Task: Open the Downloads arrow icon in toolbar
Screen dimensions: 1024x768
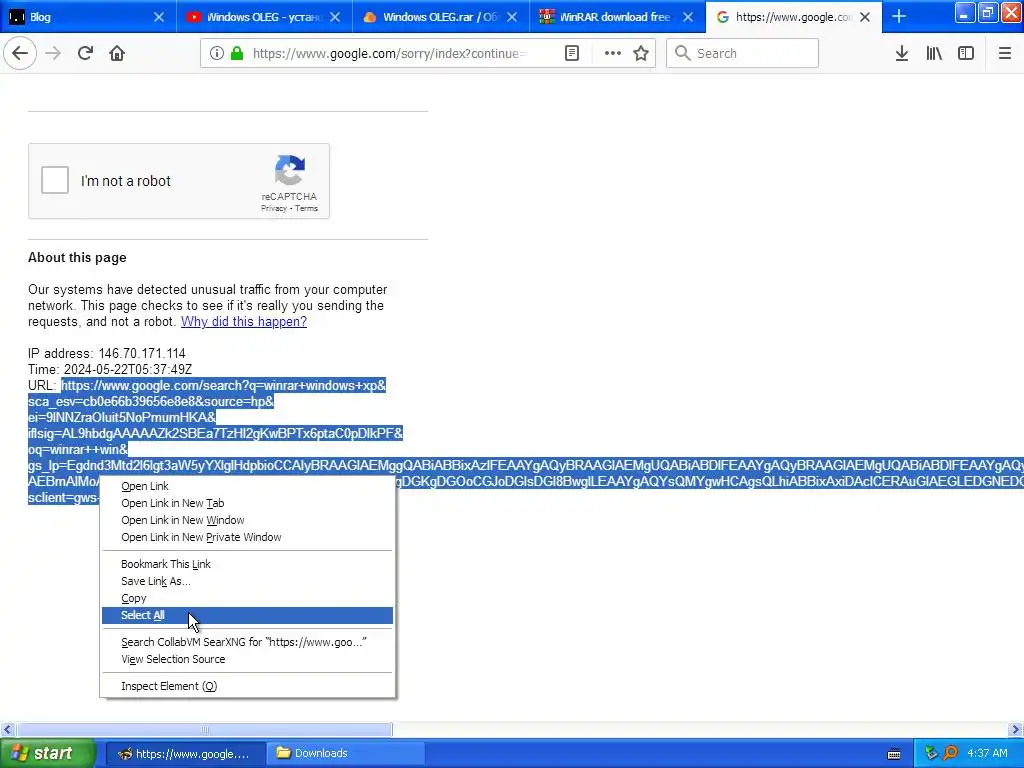Action: click(x=901, y=53)
